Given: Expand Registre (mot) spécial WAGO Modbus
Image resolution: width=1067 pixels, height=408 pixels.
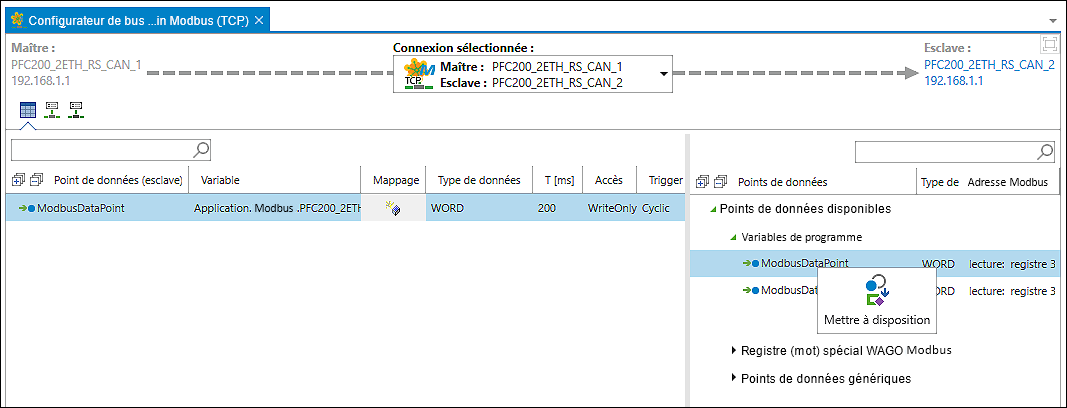Looking at the screenshot, I should point(734,350).
